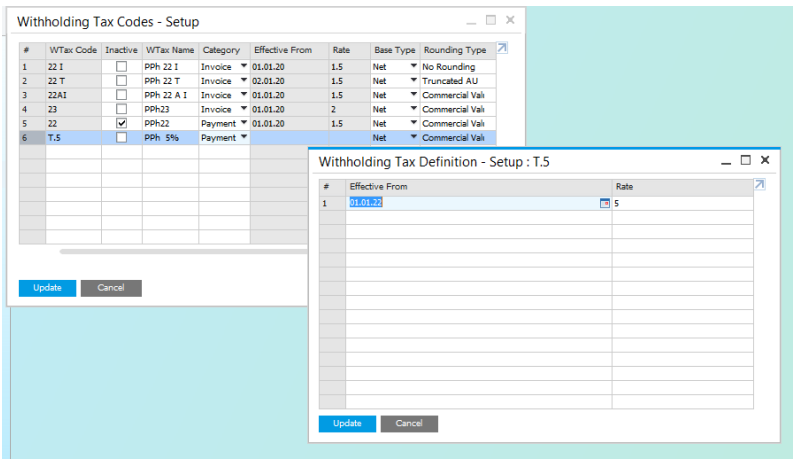The height and width of the screenshot is (462, 801).
Task: Click Effective From header in Definition window
Action: (x=479, y=187)
